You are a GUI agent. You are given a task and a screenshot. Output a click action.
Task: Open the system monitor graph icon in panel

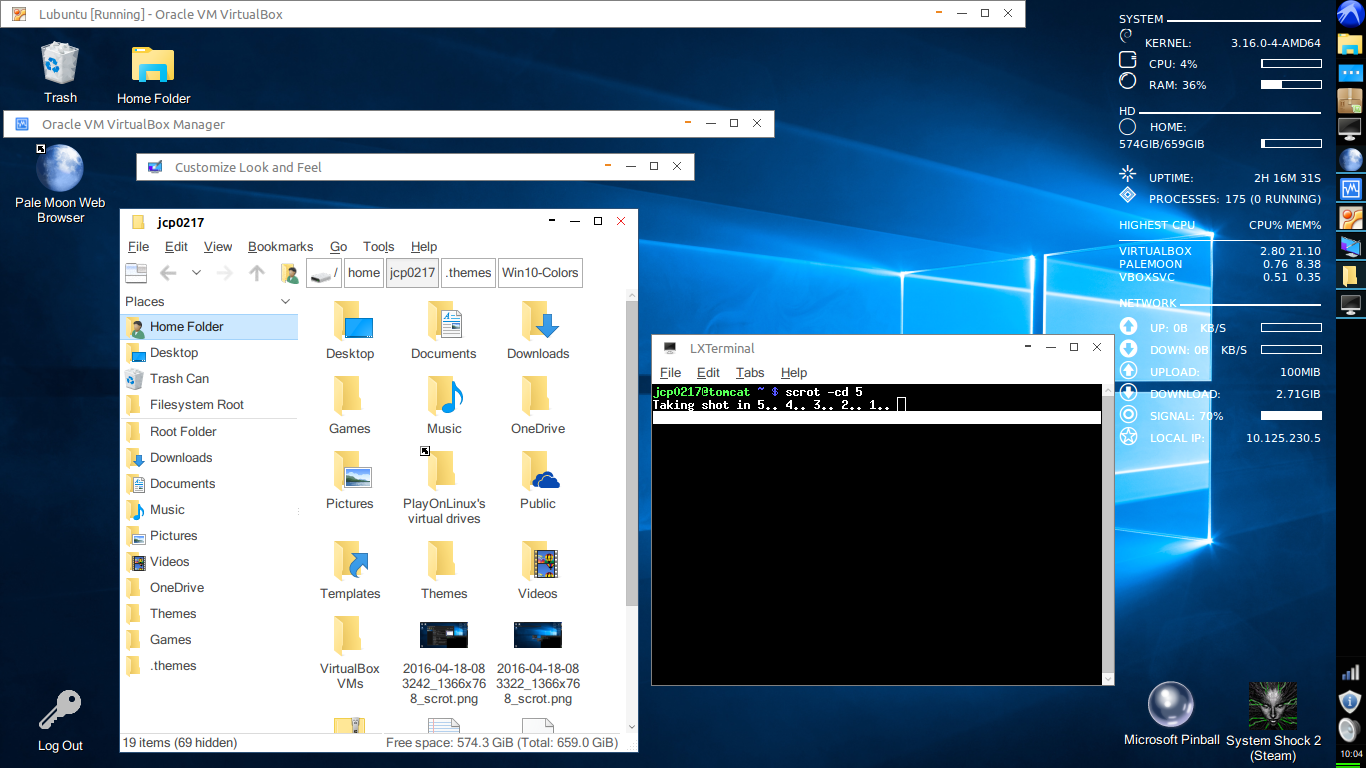coord(1350,188)
